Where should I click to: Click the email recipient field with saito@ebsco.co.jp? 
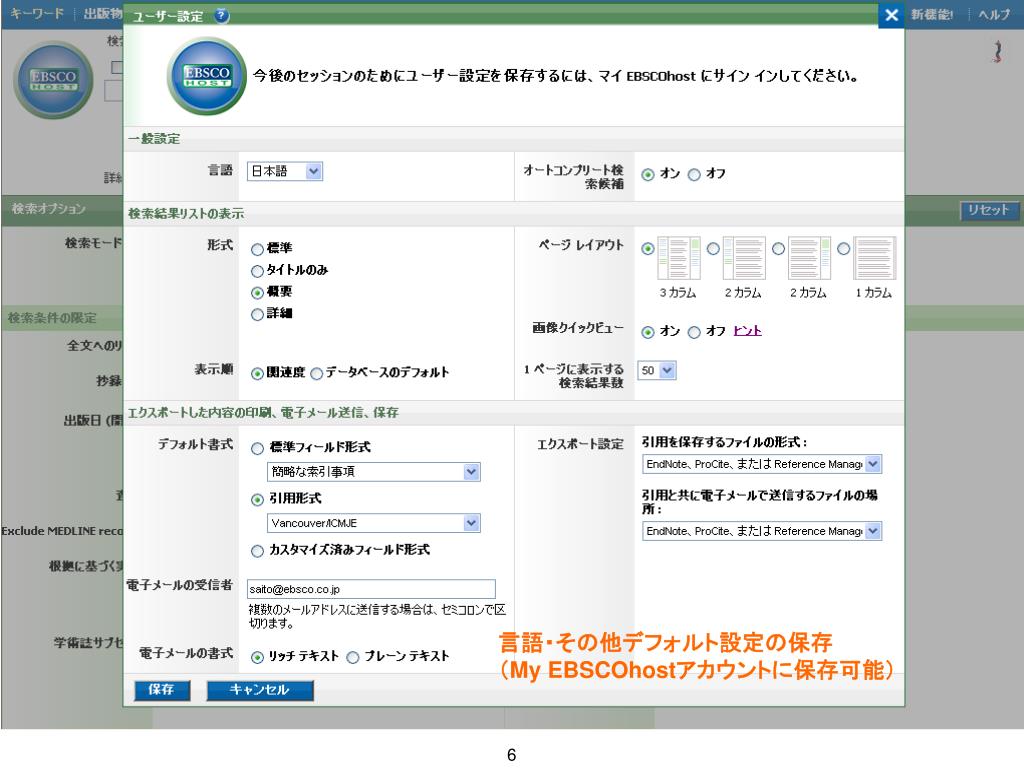[x=371, y=589]
